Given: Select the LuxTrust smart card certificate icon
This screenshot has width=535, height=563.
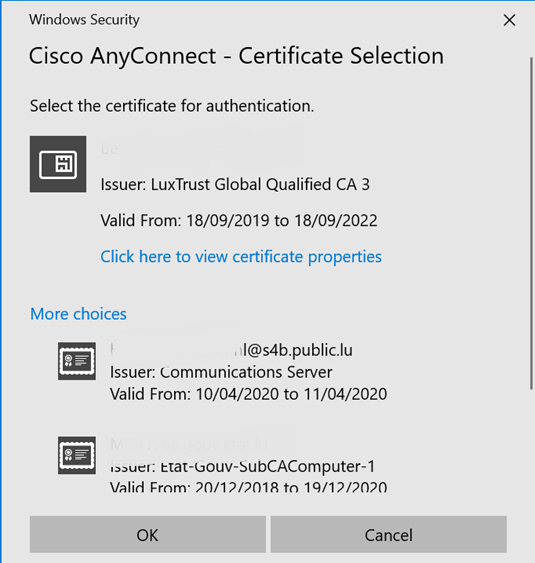Looking at the screenshot, I should (58, 164).
